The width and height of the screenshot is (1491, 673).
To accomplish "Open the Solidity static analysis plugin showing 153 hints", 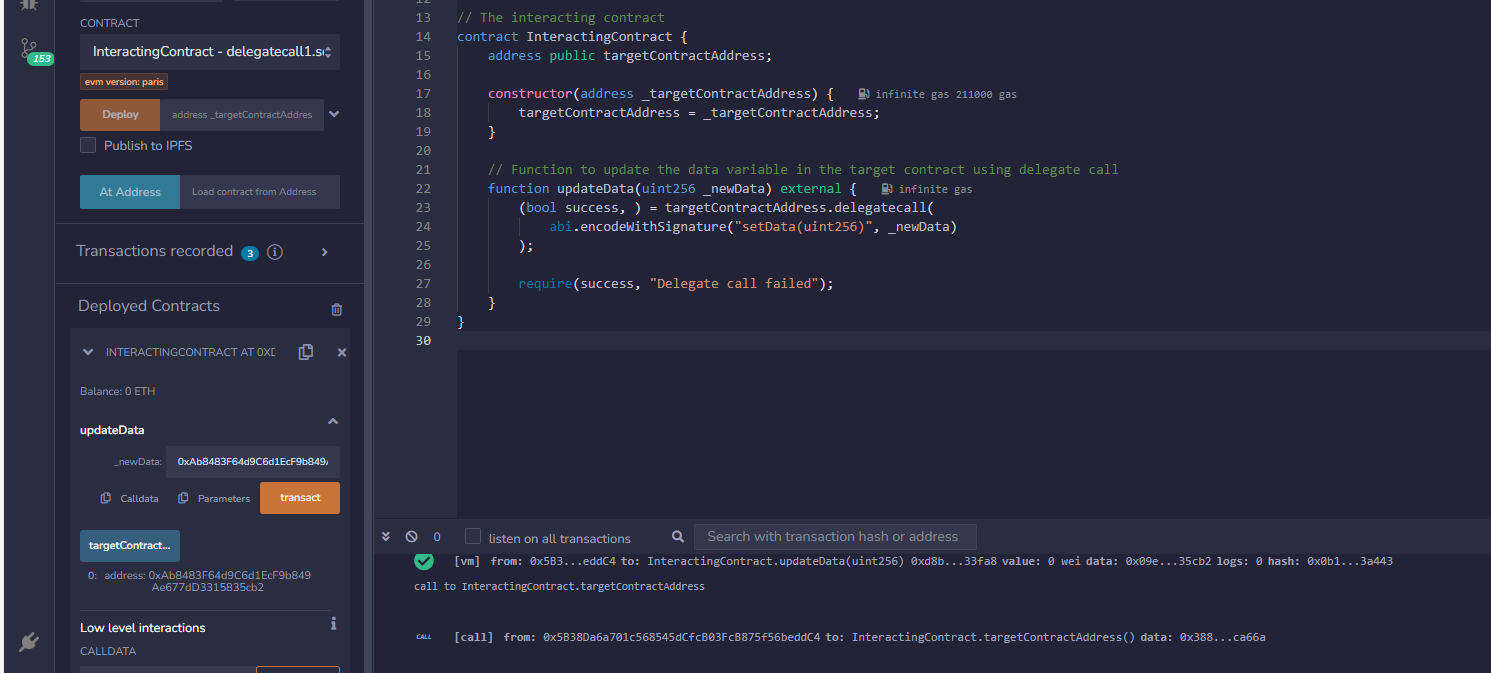I will (30, 47).
